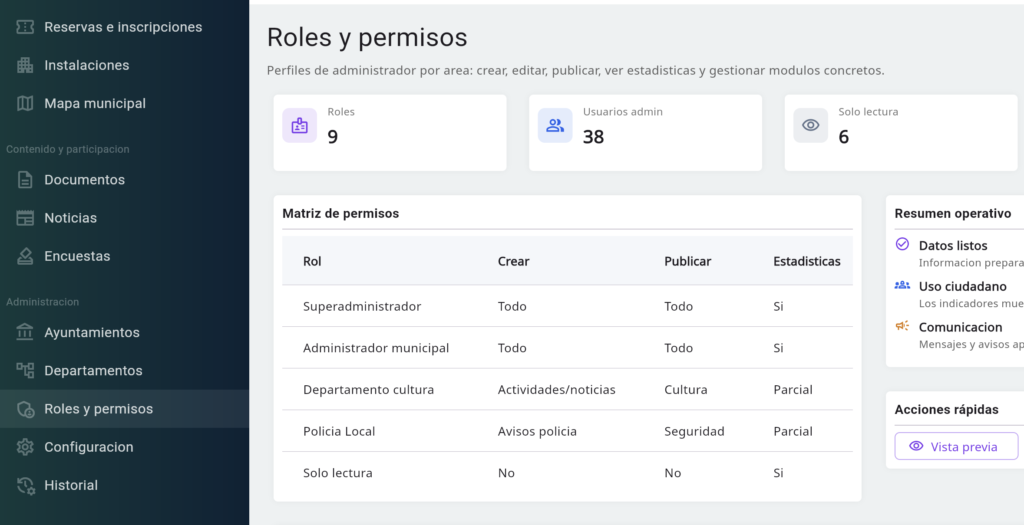The height and width of the screenshot is (525, 1024).
Task: Navigate to Documentos
Action: click(124, 180)
